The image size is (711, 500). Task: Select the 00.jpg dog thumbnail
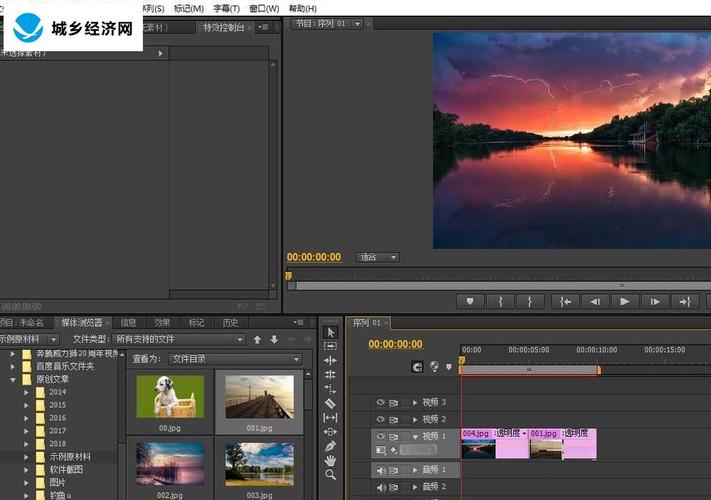point(170,397)
